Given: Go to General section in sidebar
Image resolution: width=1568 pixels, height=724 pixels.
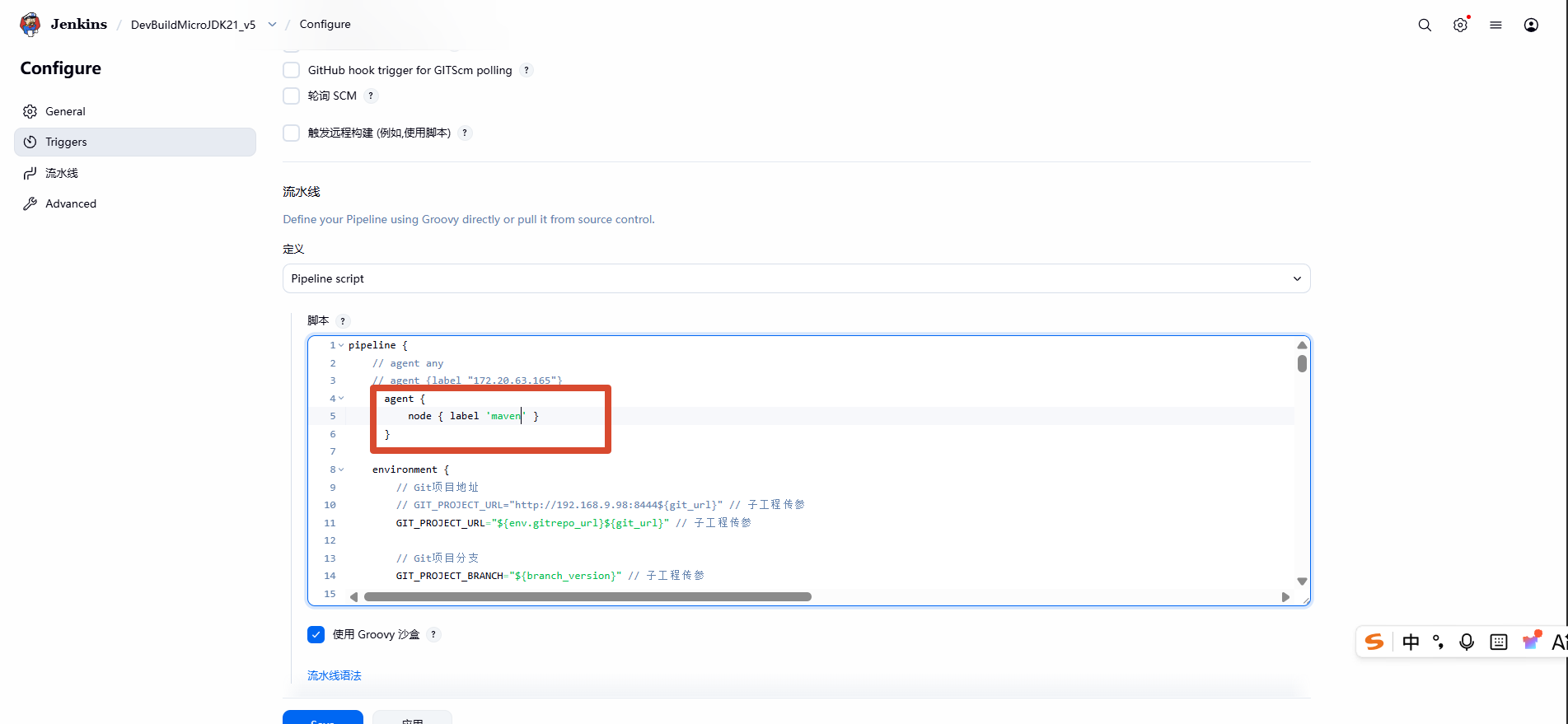Looking at the screenshot, I should [135, 111].
